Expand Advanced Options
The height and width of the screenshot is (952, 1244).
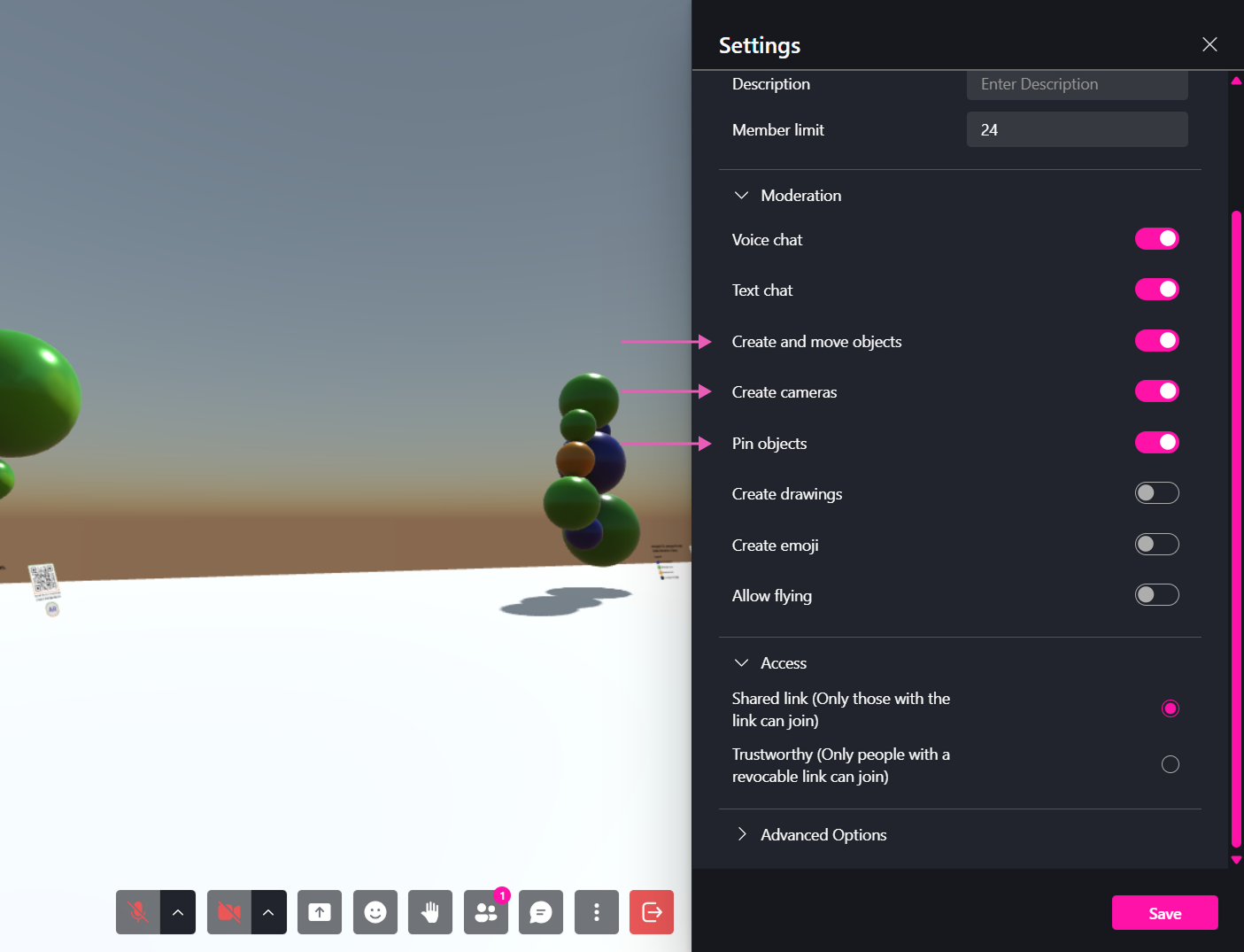click(741, 834)
